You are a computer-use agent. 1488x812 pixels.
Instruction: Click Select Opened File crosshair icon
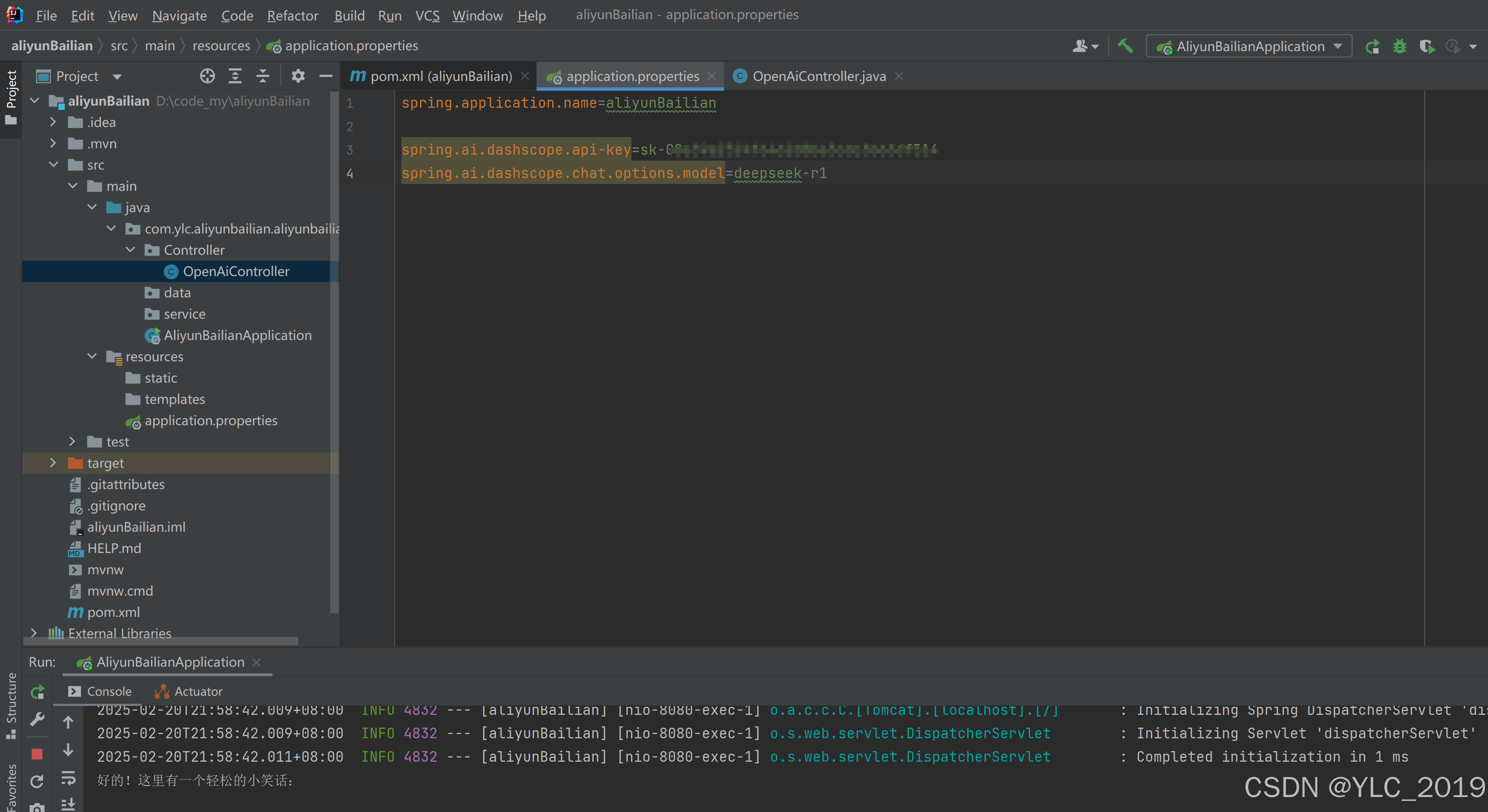click(207, 76)
